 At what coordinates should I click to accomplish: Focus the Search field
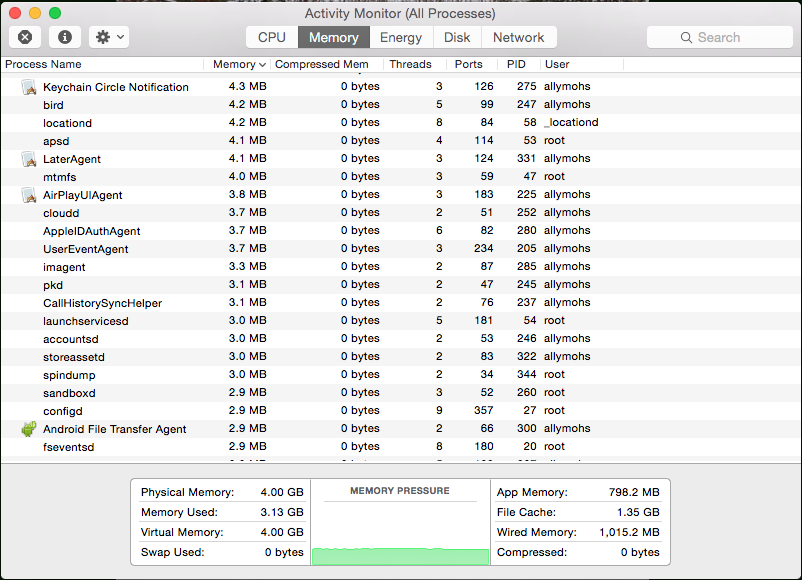pyautogui.click(x=720, y=37)
